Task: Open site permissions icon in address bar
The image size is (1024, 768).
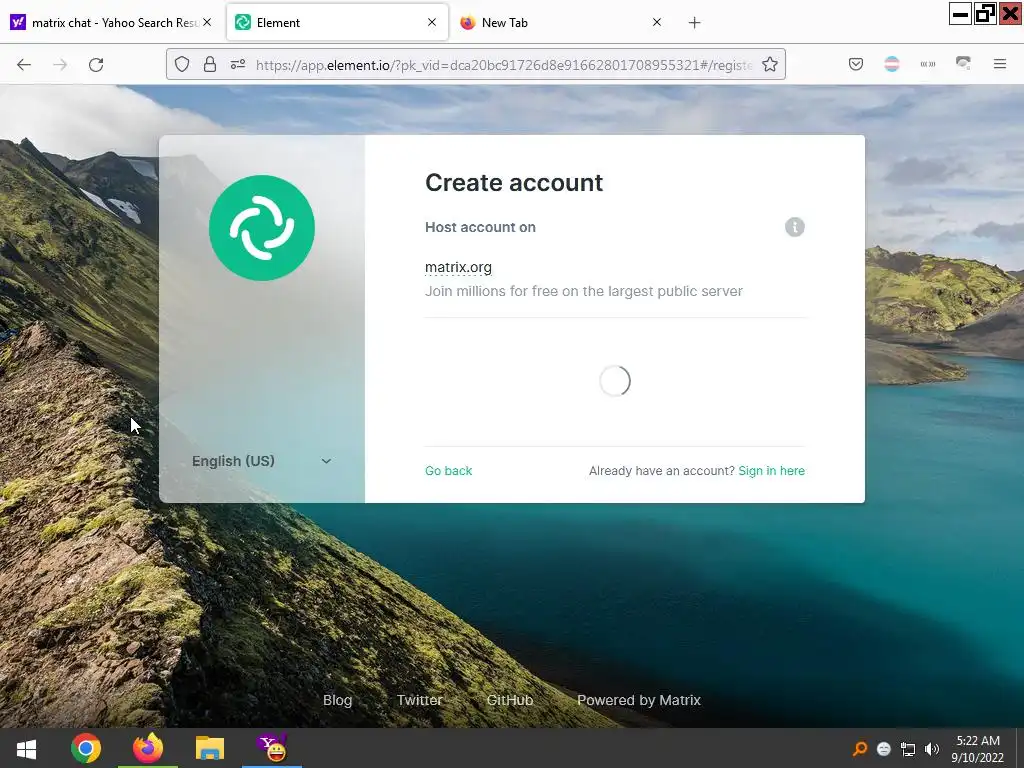Action: pos(238,64)
